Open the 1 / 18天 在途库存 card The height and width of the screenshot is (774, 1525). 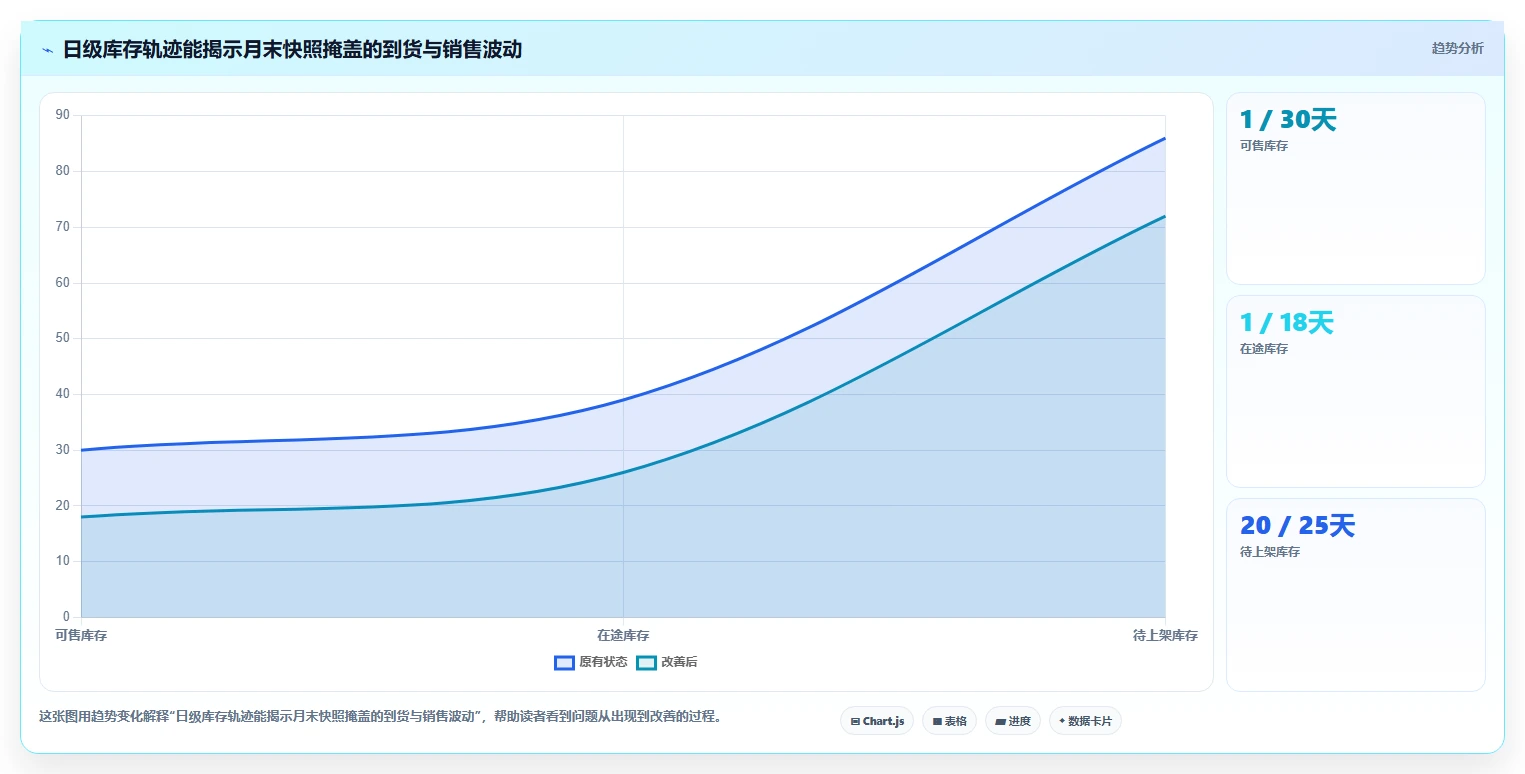click(x=1355, y=391)
